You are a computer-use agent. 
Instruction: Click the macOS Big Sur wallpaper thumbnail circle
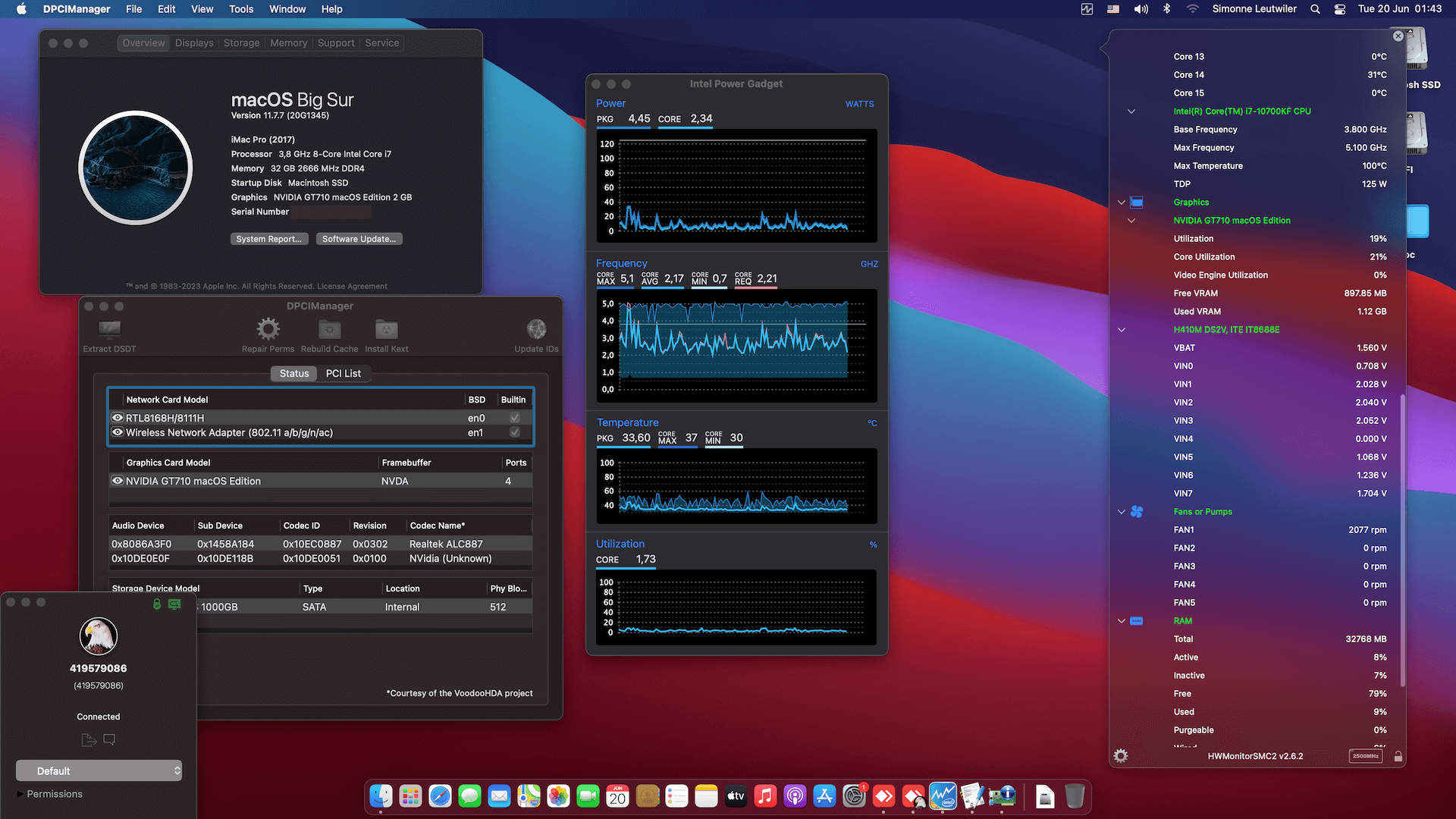click(x=136, y=168)
